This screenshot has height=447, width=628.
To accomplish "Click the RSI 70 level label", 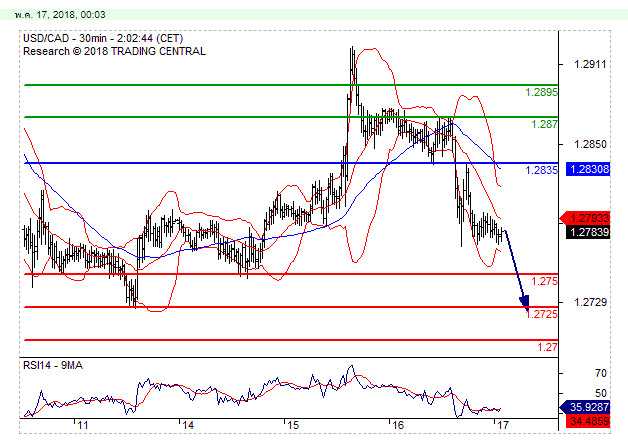I will [x=601, y=373].
